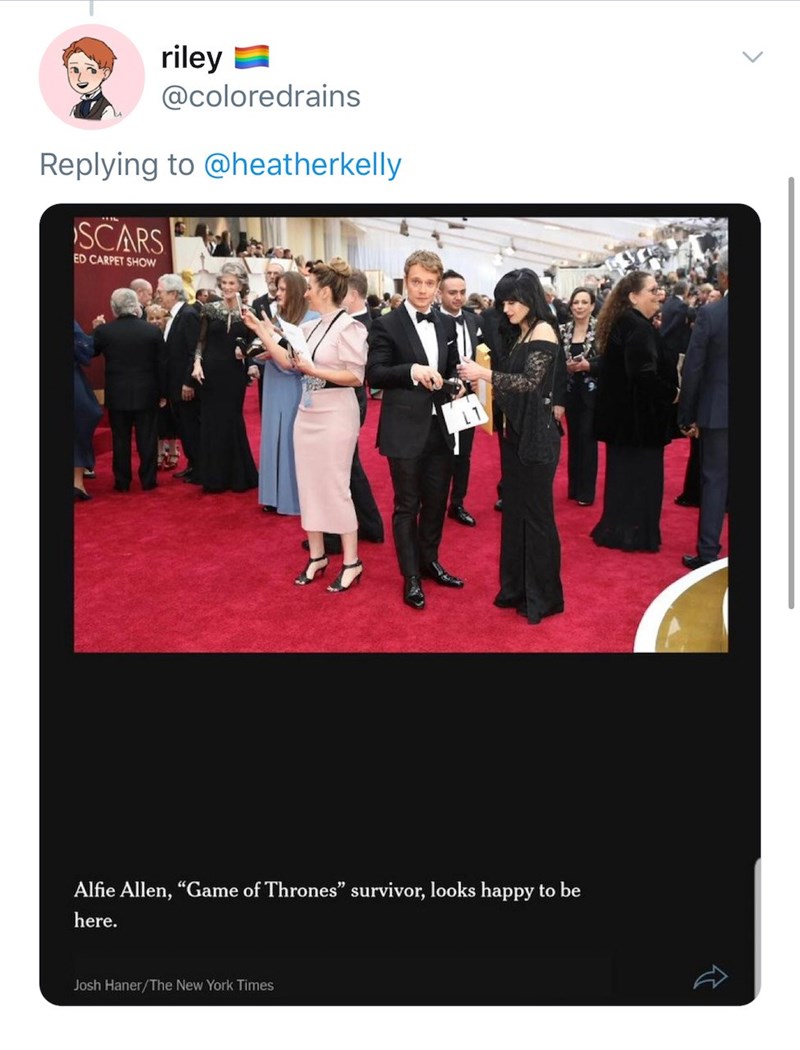
Task: Click the rainbow flag emoji beside riley
Action: click(x=252, y=59)
